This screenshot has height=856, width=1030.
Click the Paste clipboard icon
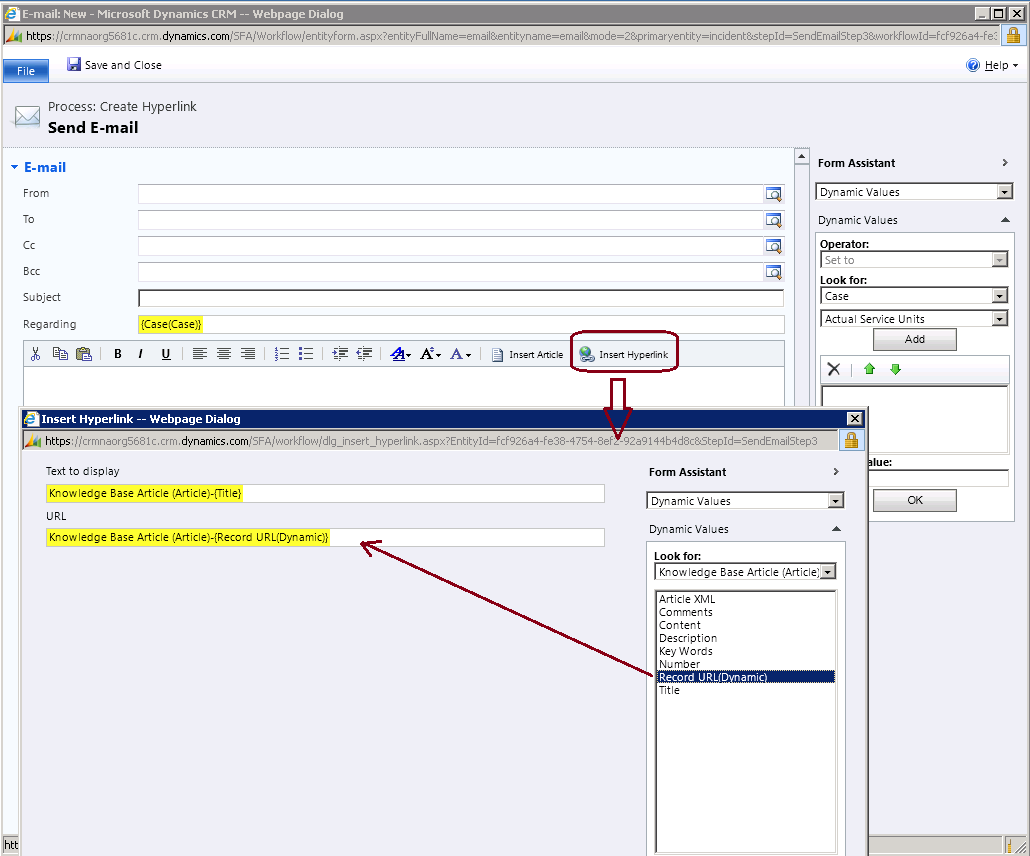84,354
